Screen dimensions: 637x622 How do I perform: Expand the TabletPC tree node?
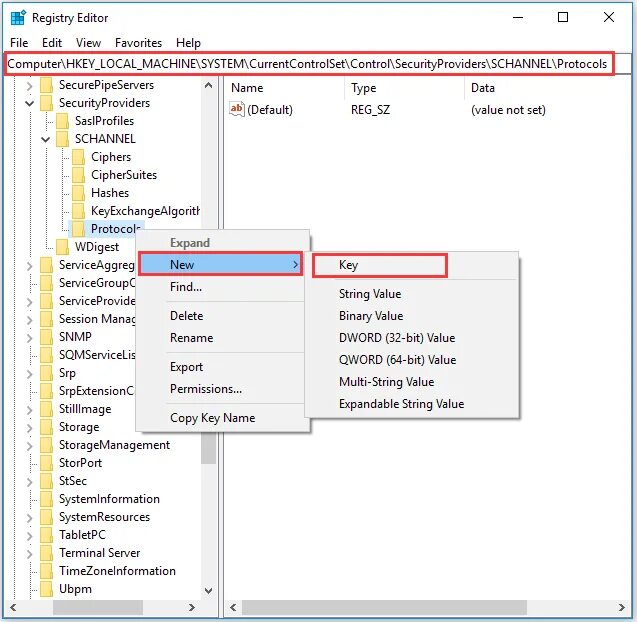(30, 535)
